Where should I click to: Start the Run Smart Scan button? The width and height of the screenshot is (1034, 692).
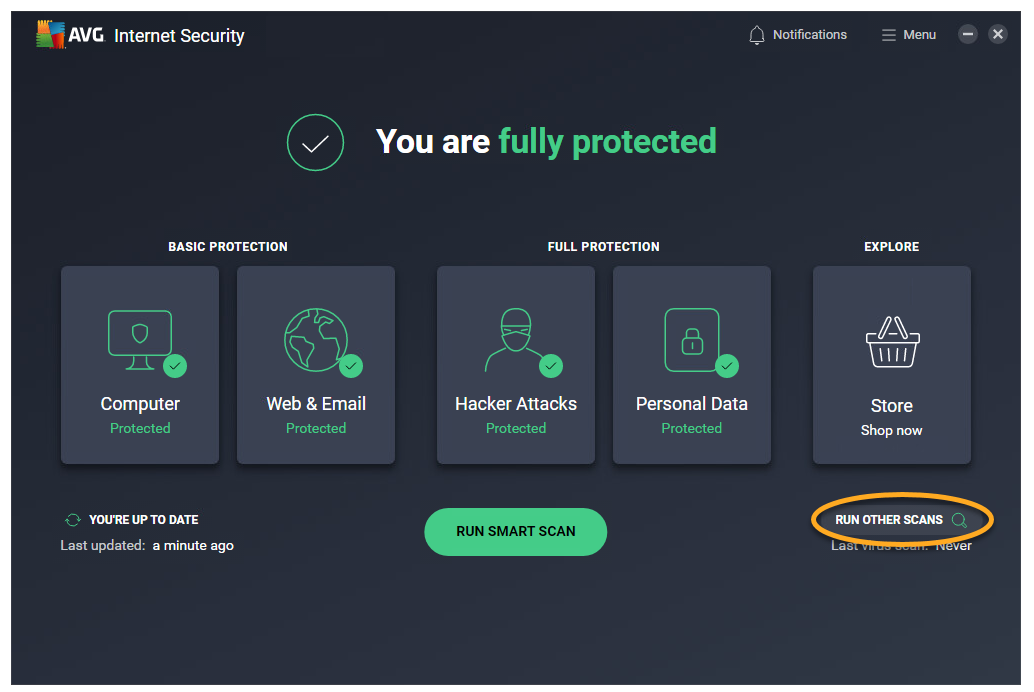click(x=515, y=531)
